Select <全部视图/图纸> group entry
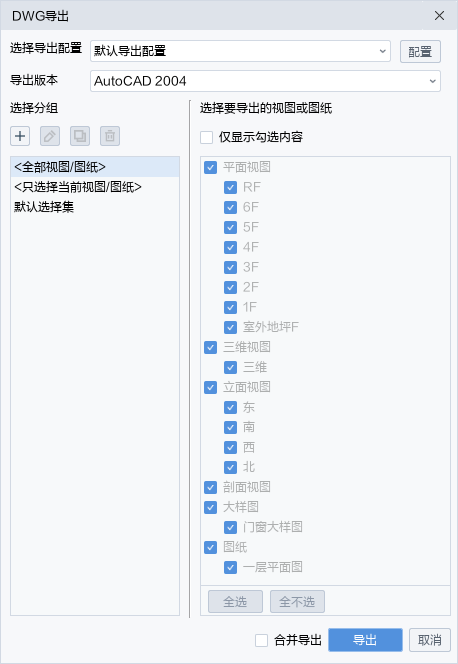This screenshot has width=458, height=664. coord(95,167)
